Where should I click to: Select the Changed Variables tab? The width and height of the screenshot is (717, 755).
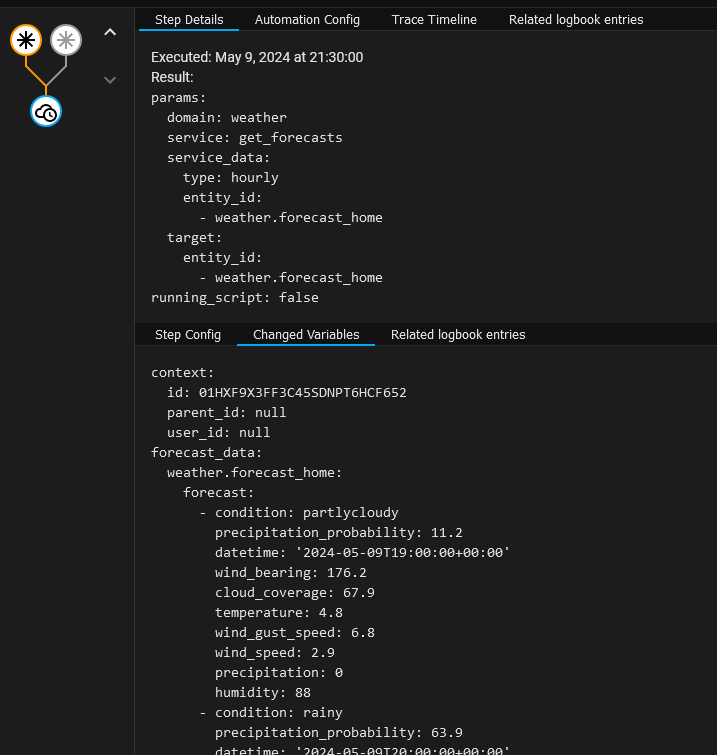[306, 335]
